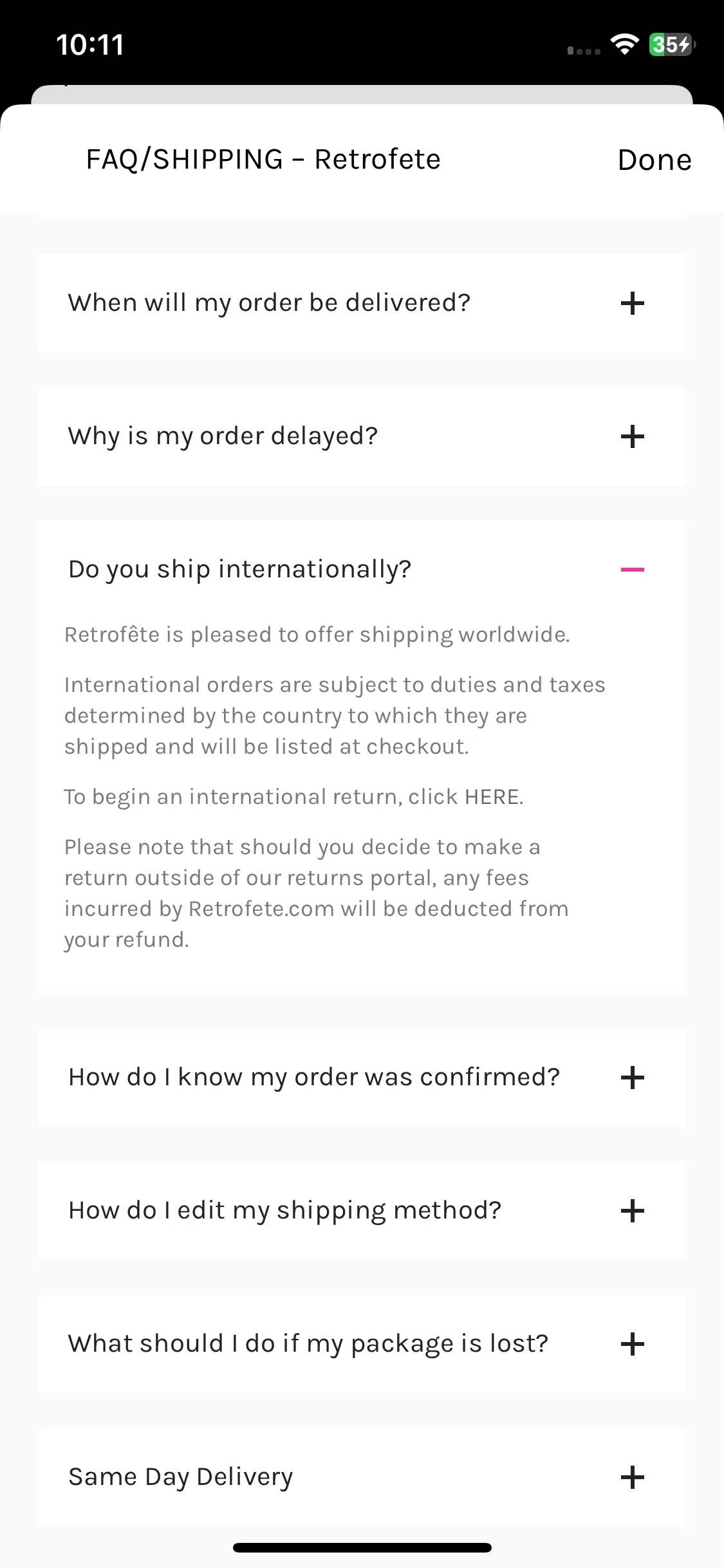This screenshot has width=724, height=1568.
Task: Collapse "Do you ship internationally?" section
Action: coord(362,569)
